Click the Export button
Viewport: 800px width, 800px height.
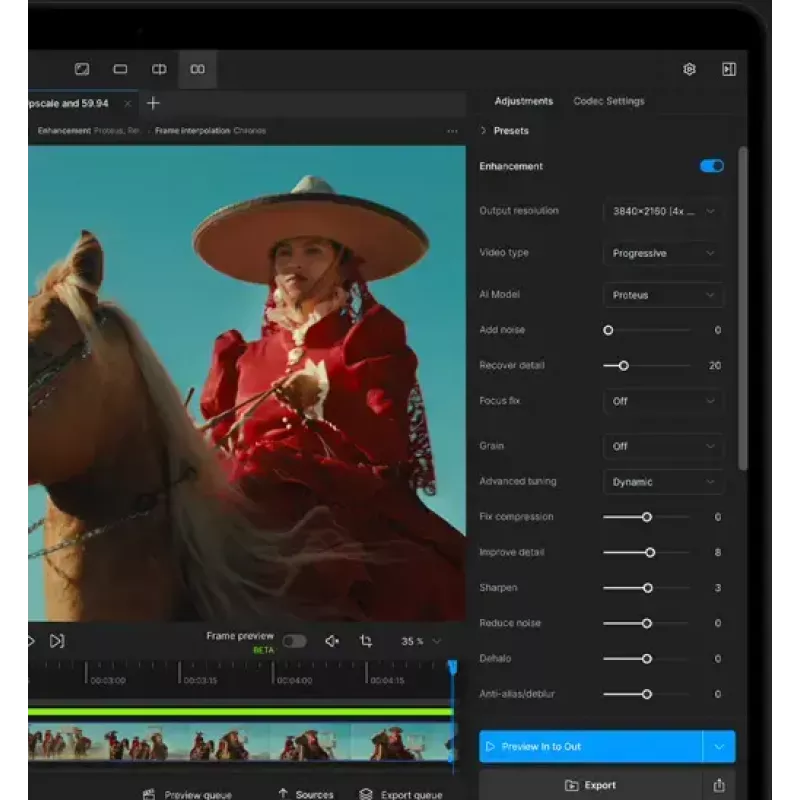tap(590, 785)
